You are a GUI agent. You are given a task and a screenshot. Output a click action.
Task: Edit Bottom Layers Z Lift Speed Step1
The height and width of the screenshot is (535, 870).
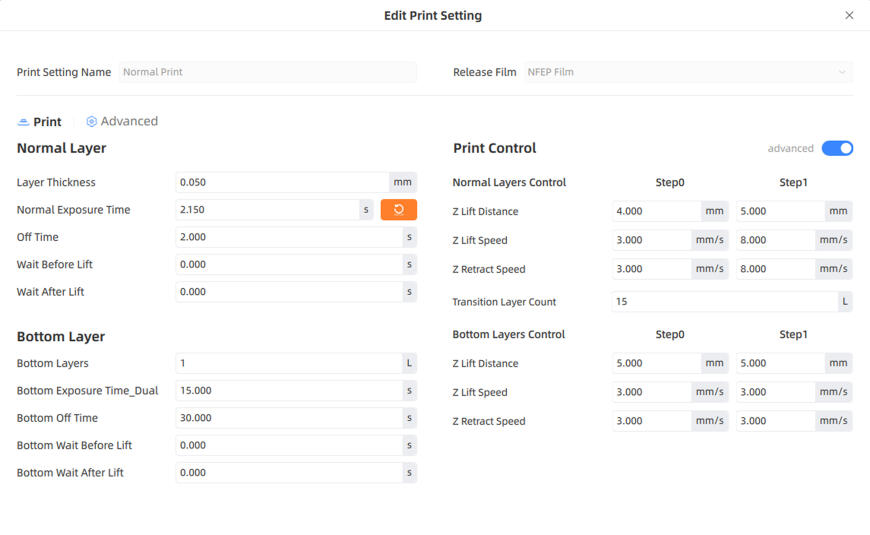pos(775,392)
